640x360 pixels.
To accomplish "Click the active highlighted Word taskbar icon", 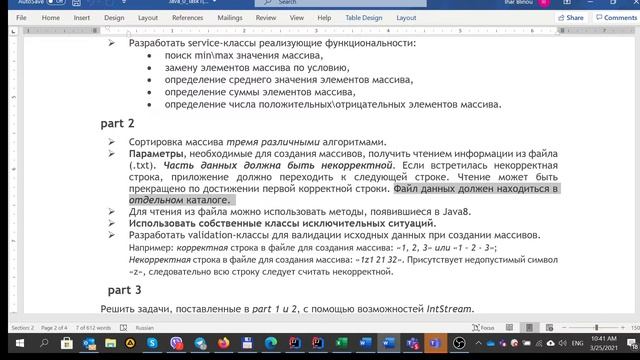I will point(389,343).
